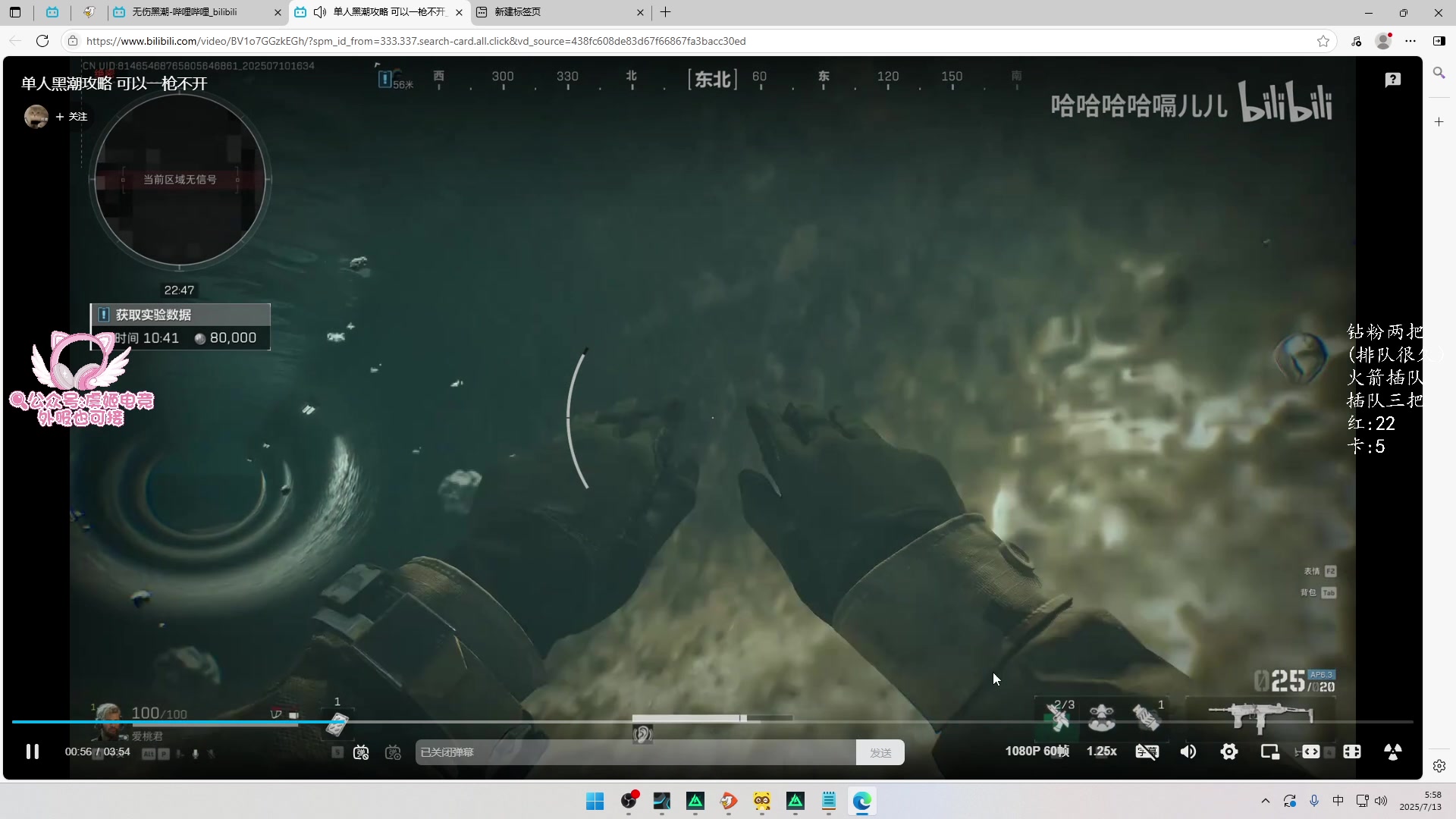Open the tab actions menu
This screenshot has width=1456, height=819.
click(15, 12)
